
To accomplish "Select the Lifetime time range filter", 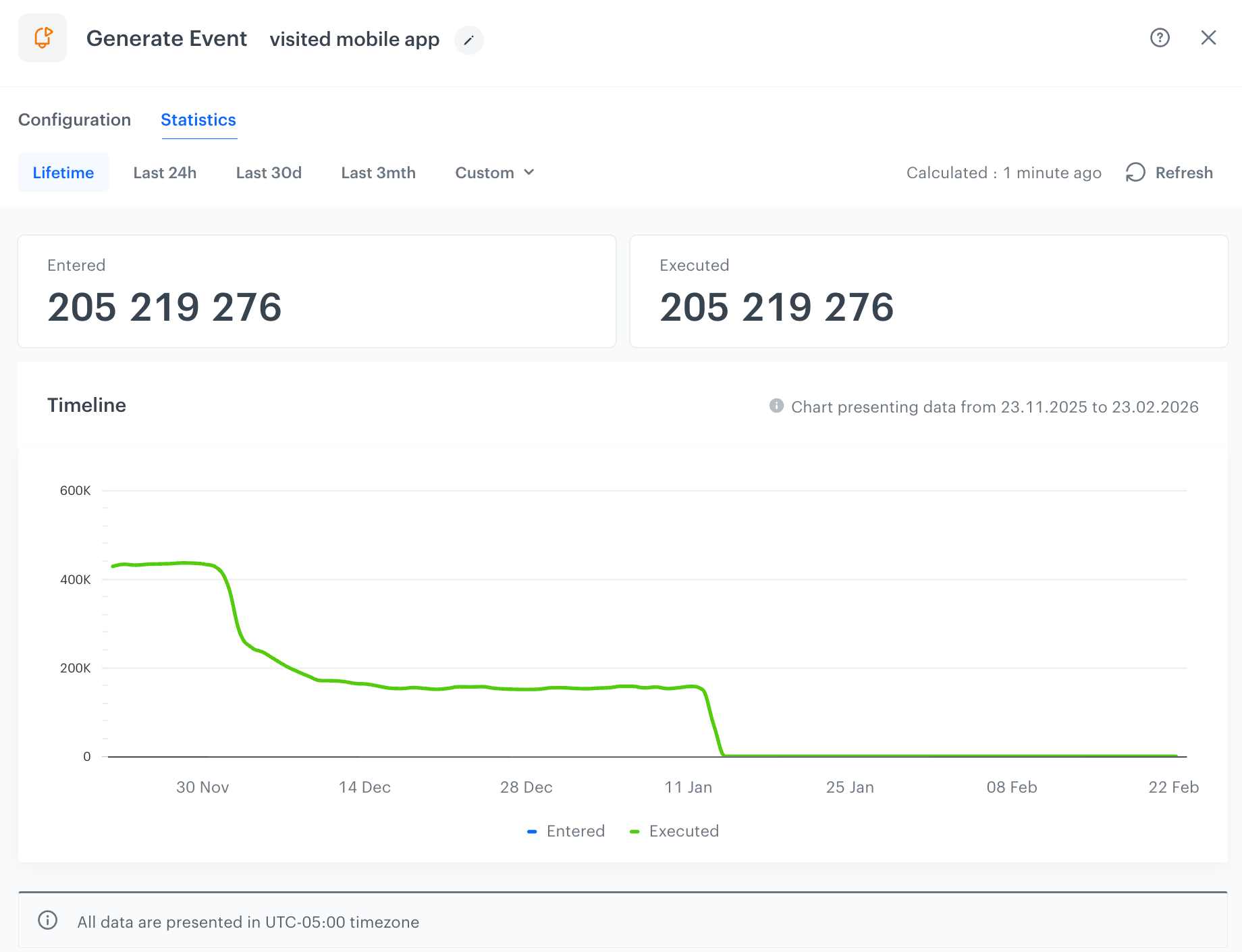I will click(x=63, y=172).
